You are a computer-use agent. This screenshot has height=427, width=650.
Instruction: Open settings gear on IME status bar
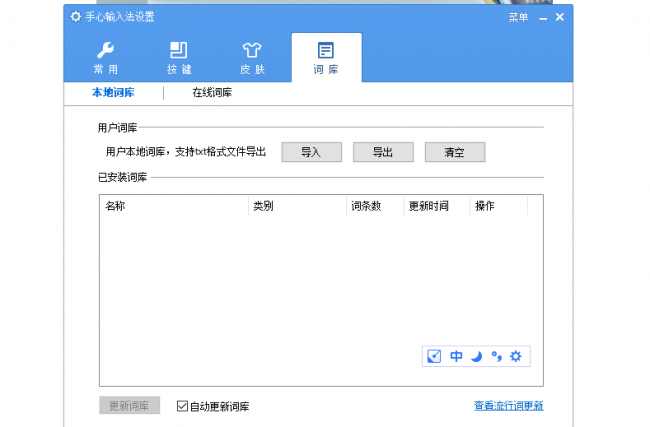tap(516, 356)
